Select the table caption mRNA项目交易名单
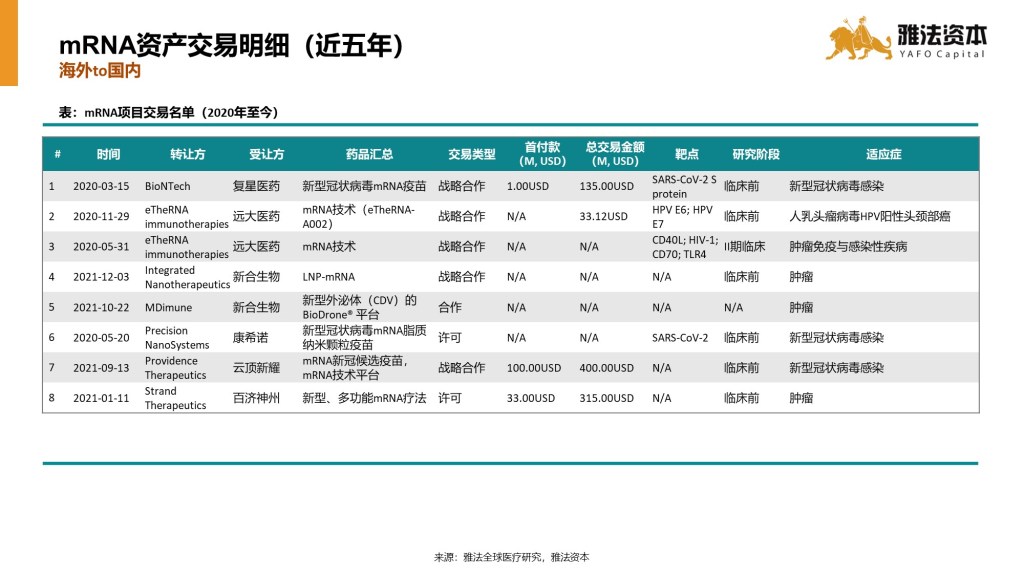 168,112
